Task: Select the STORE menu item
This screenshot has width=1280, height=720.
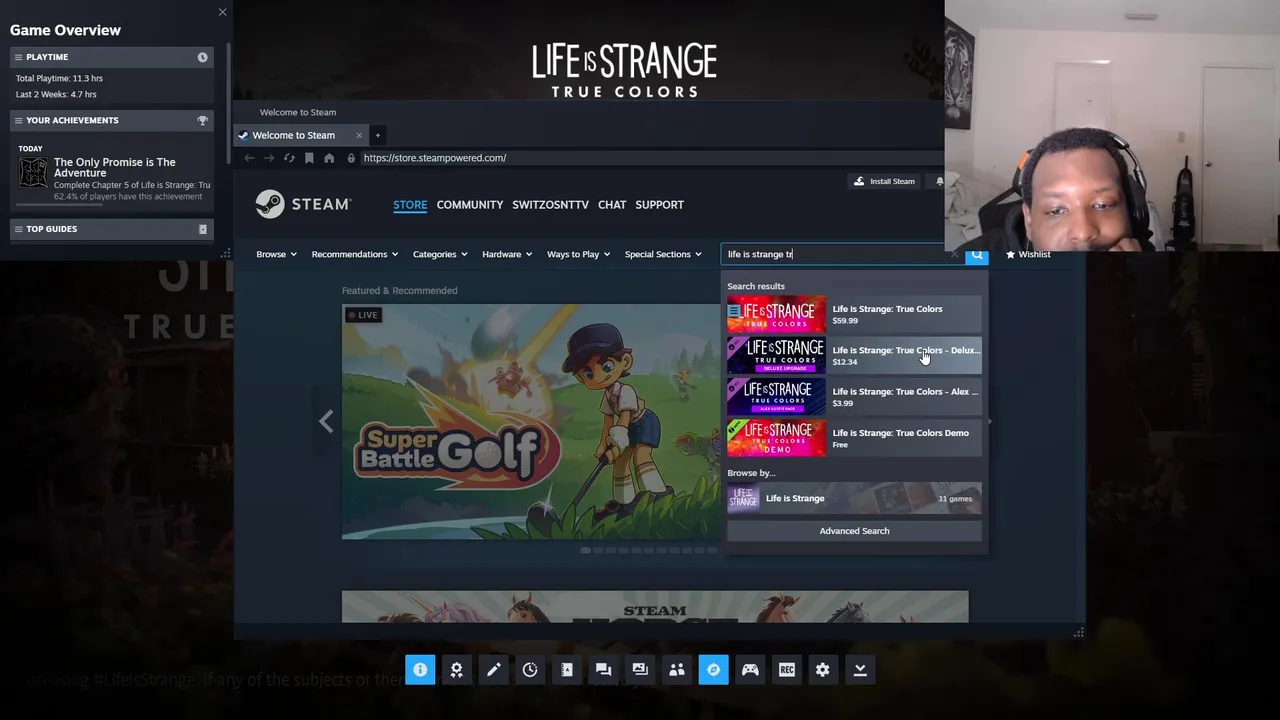Action: tap(410, 205)
